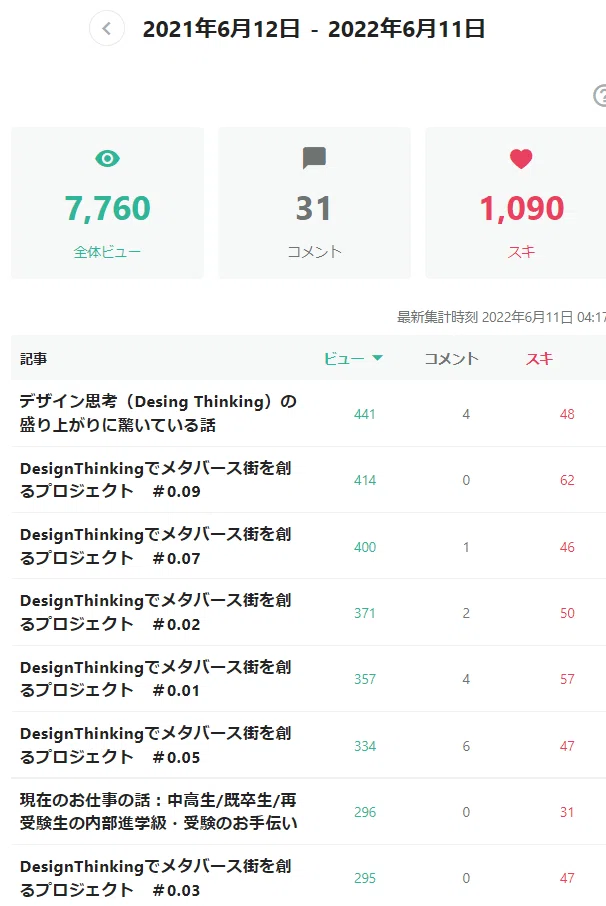The height and width of the screenshot is (906, 606).
Task: Toggle sort arrow beside ビュー column
Action: [x=378, y=358]
